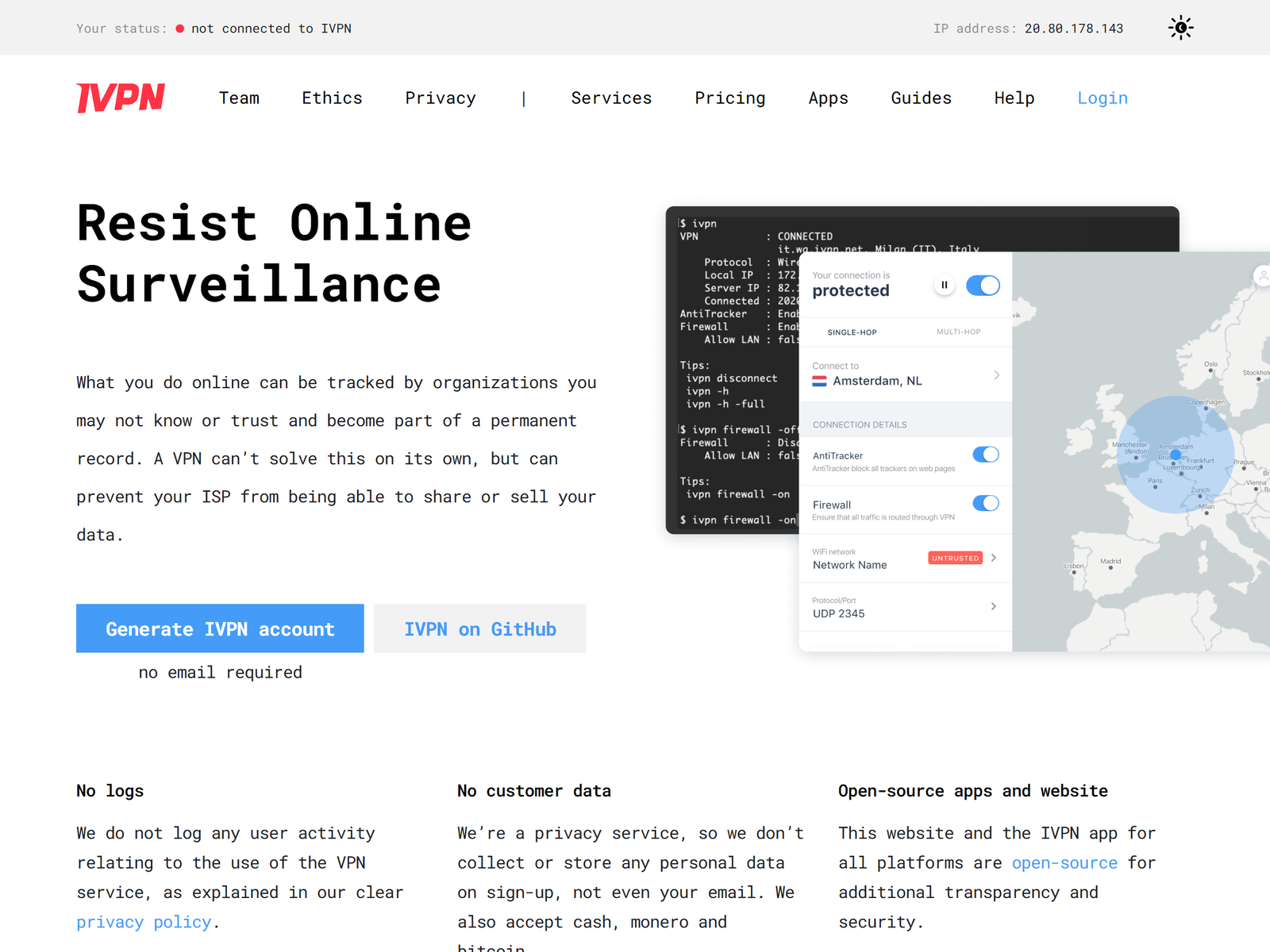Open IVPN on GitHub button

(480, 628)
